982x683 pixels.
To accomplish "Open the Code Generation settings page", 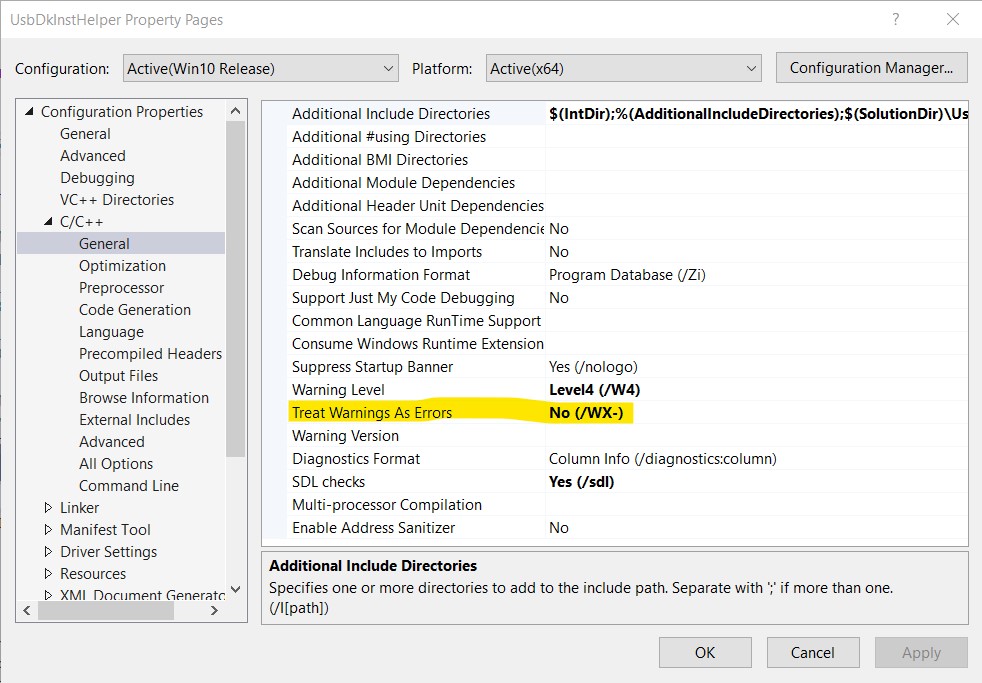I will [134, 309].
